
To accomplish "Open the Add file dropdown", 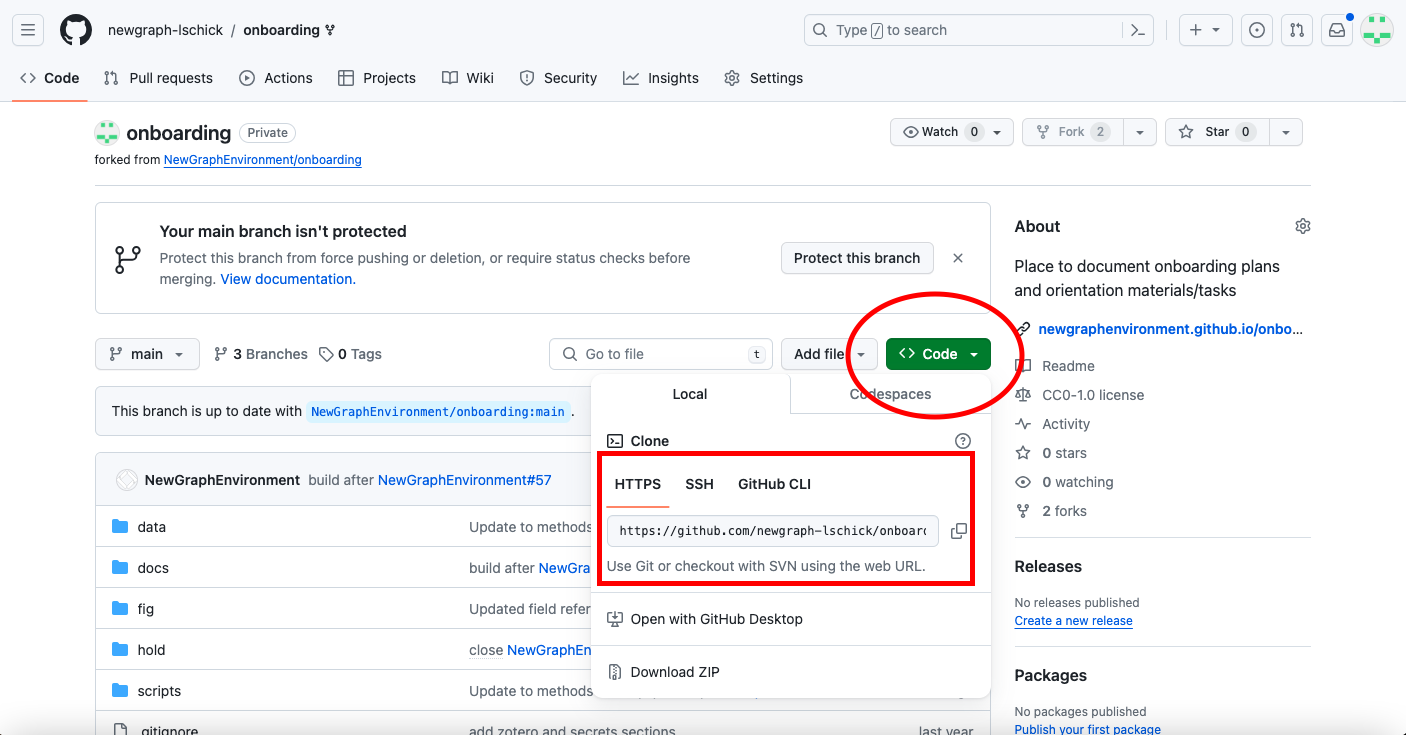I will click(x=829, y=354).
